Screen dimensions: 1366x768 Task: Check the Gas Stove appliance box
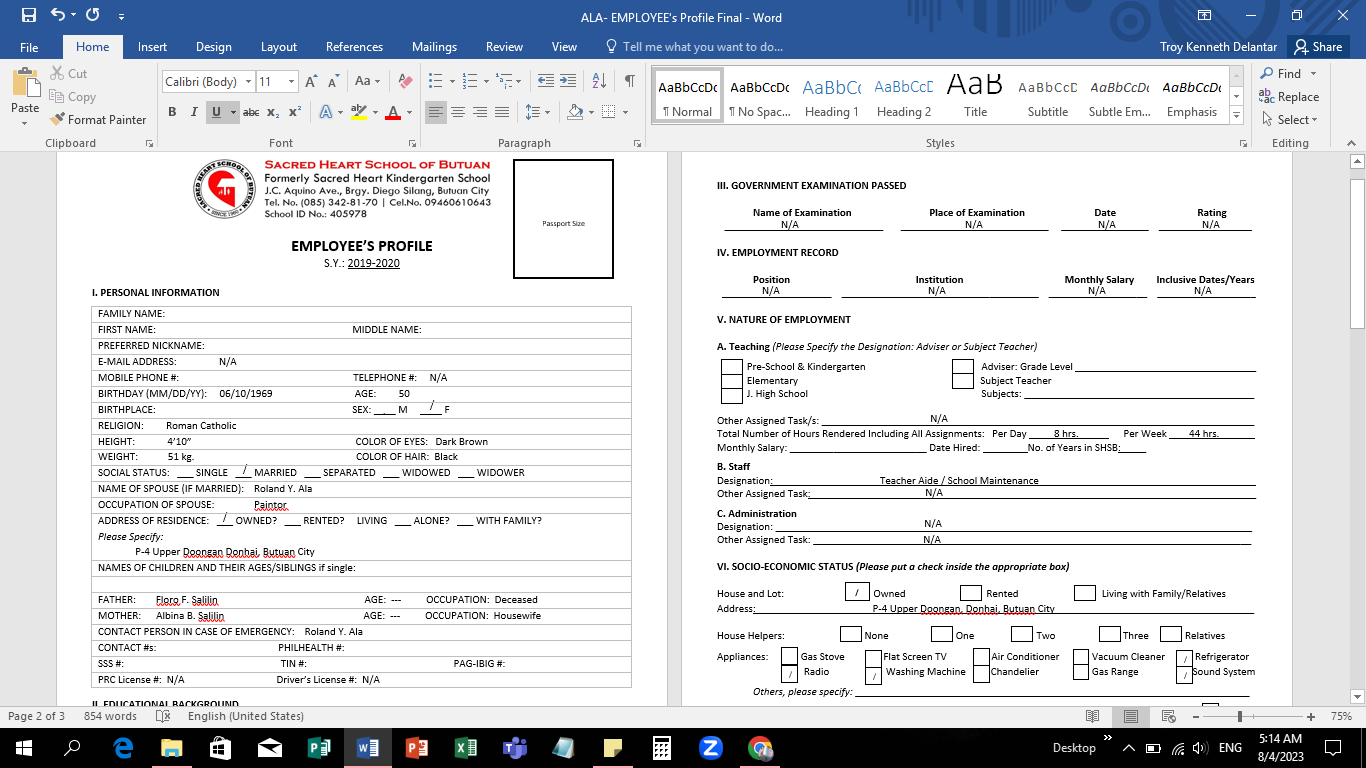[788, 657]
